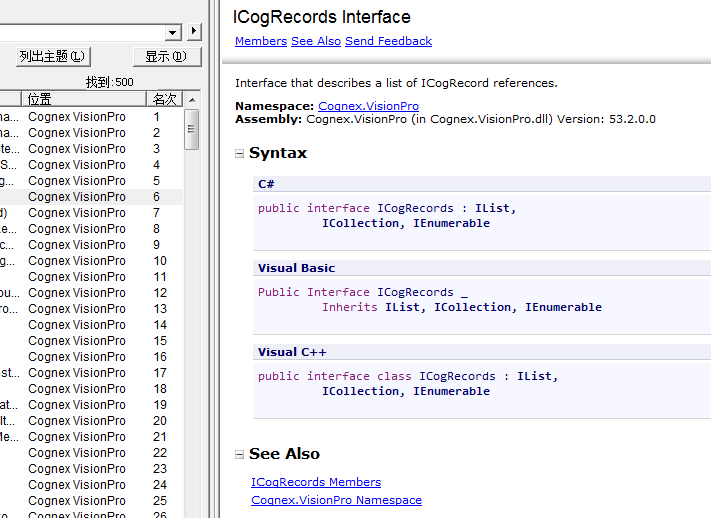Screen dimensions: 711x518
Task: Click the 列出主题 button
Action: click(x=53, y=57)
